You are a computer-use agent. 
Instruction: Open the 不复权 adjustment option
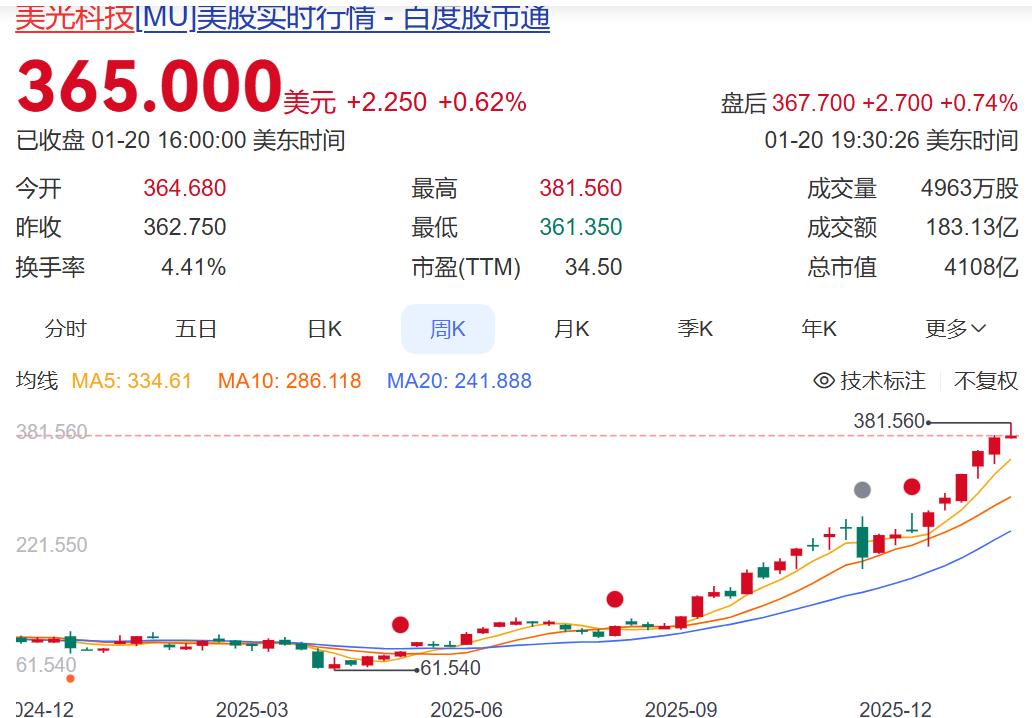pos(985,380)
